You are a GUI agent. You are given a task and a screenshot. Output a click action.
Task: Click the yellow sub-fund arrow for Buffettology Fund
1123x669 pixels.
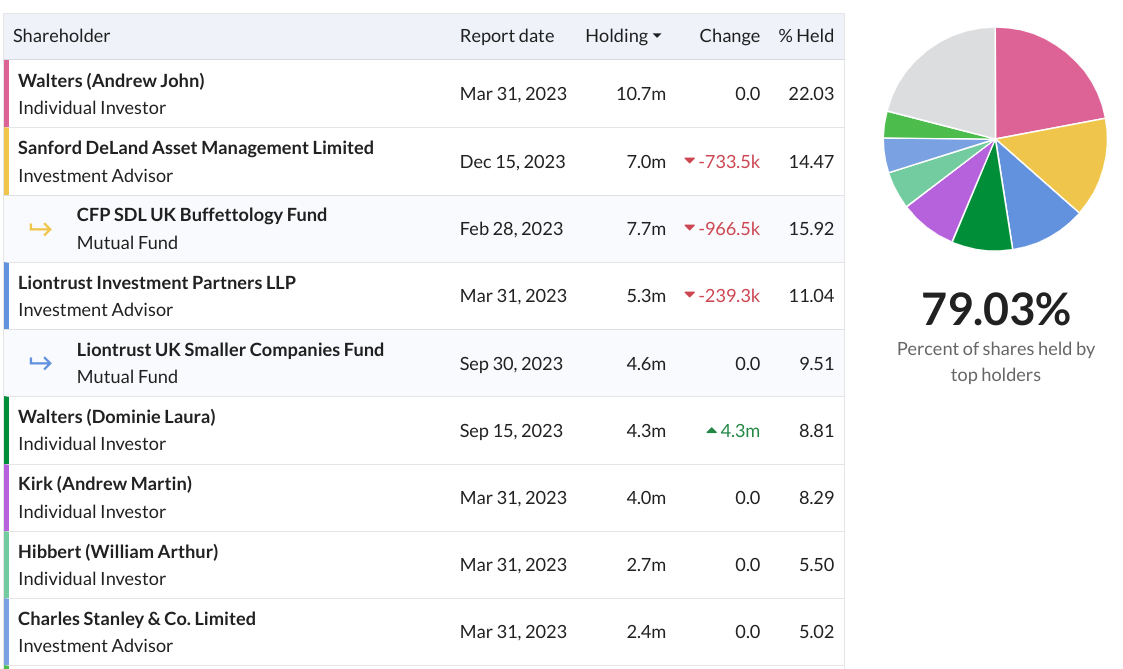40,229
